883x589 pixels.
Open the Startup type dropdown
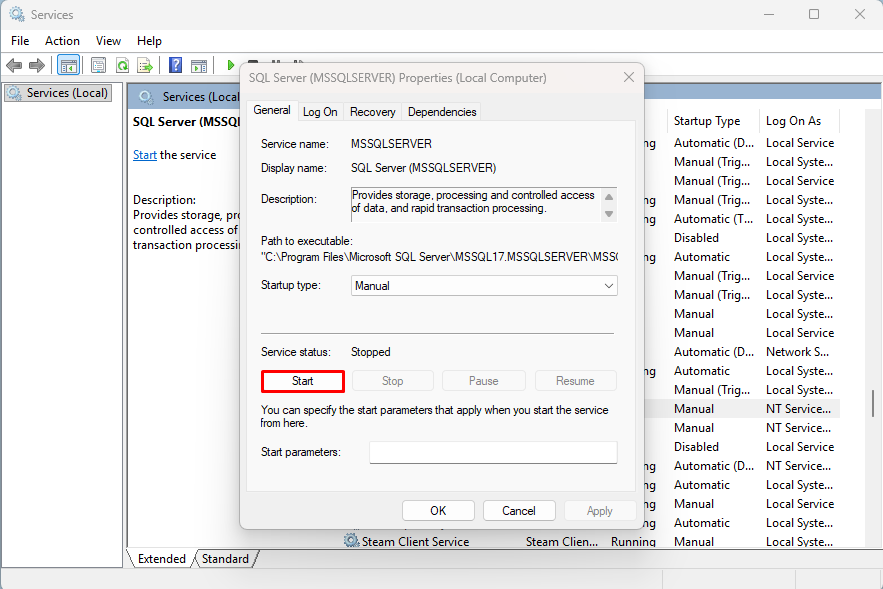pos(484,285)
